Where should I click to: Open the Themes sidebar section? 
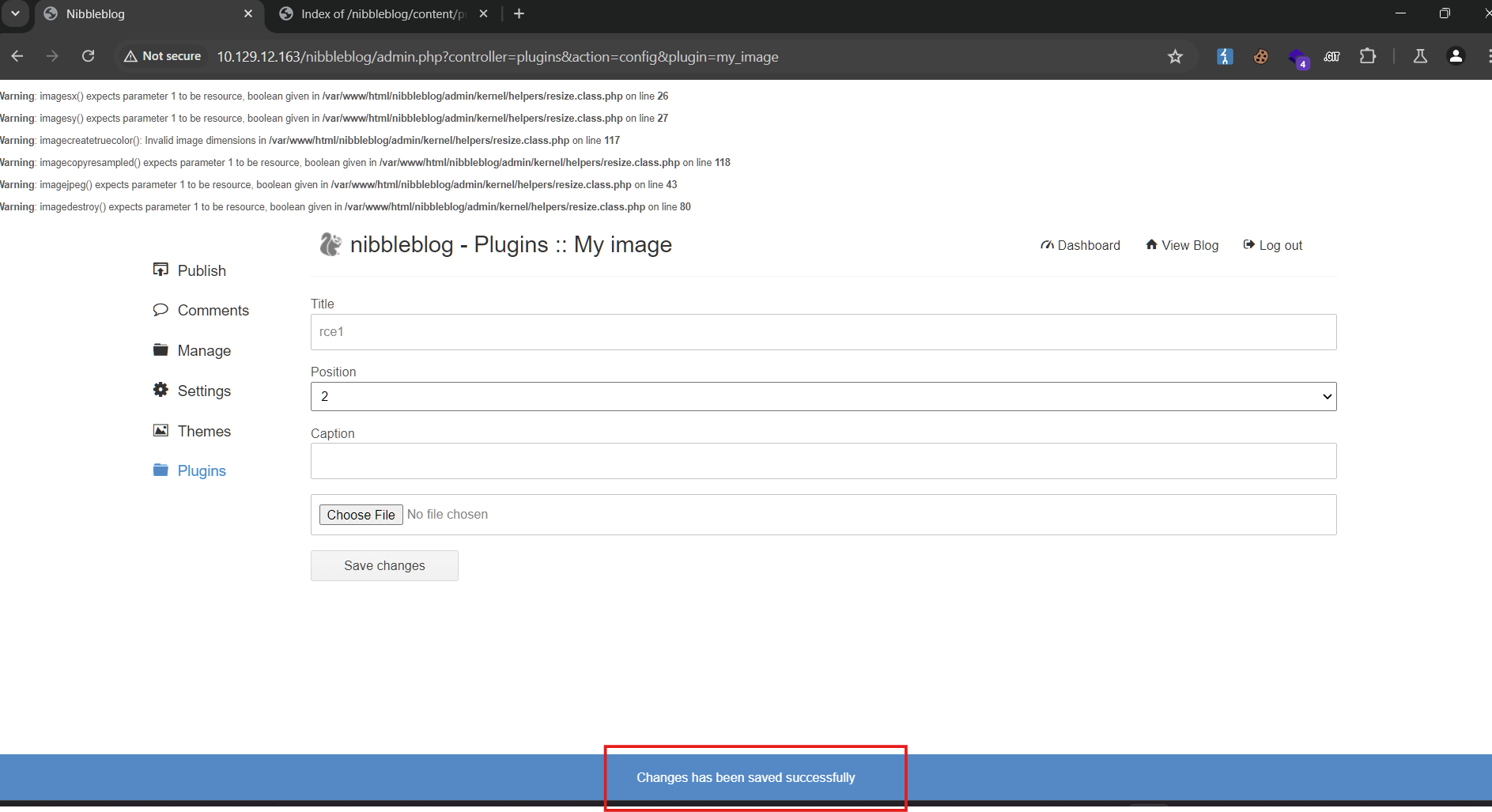[203, 431]
